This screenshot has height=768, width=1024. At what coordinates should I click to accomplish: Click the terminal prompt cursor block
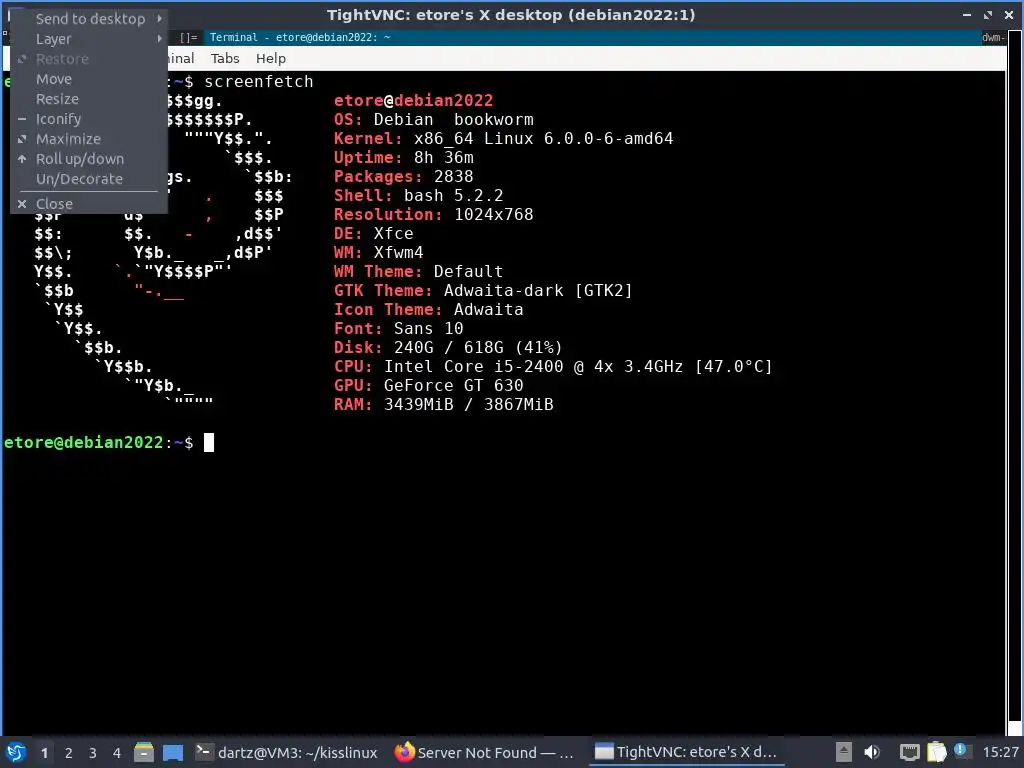pos(209,443)
